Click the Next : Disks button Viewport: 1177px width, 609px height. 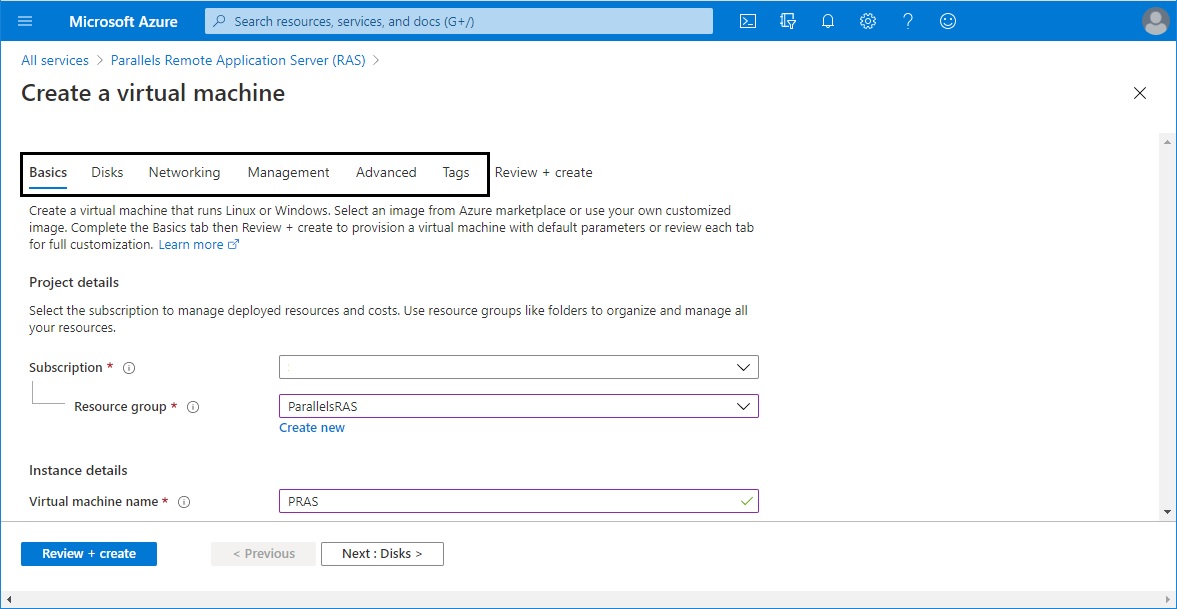coord(382,553)
